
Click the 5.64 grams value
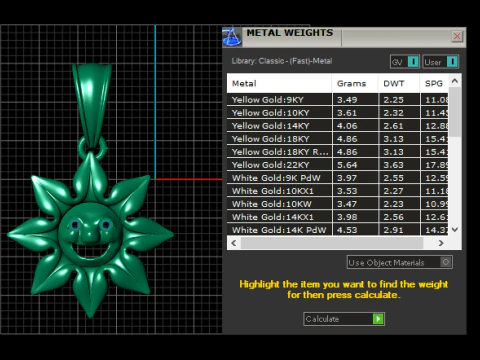click(347, 165)
